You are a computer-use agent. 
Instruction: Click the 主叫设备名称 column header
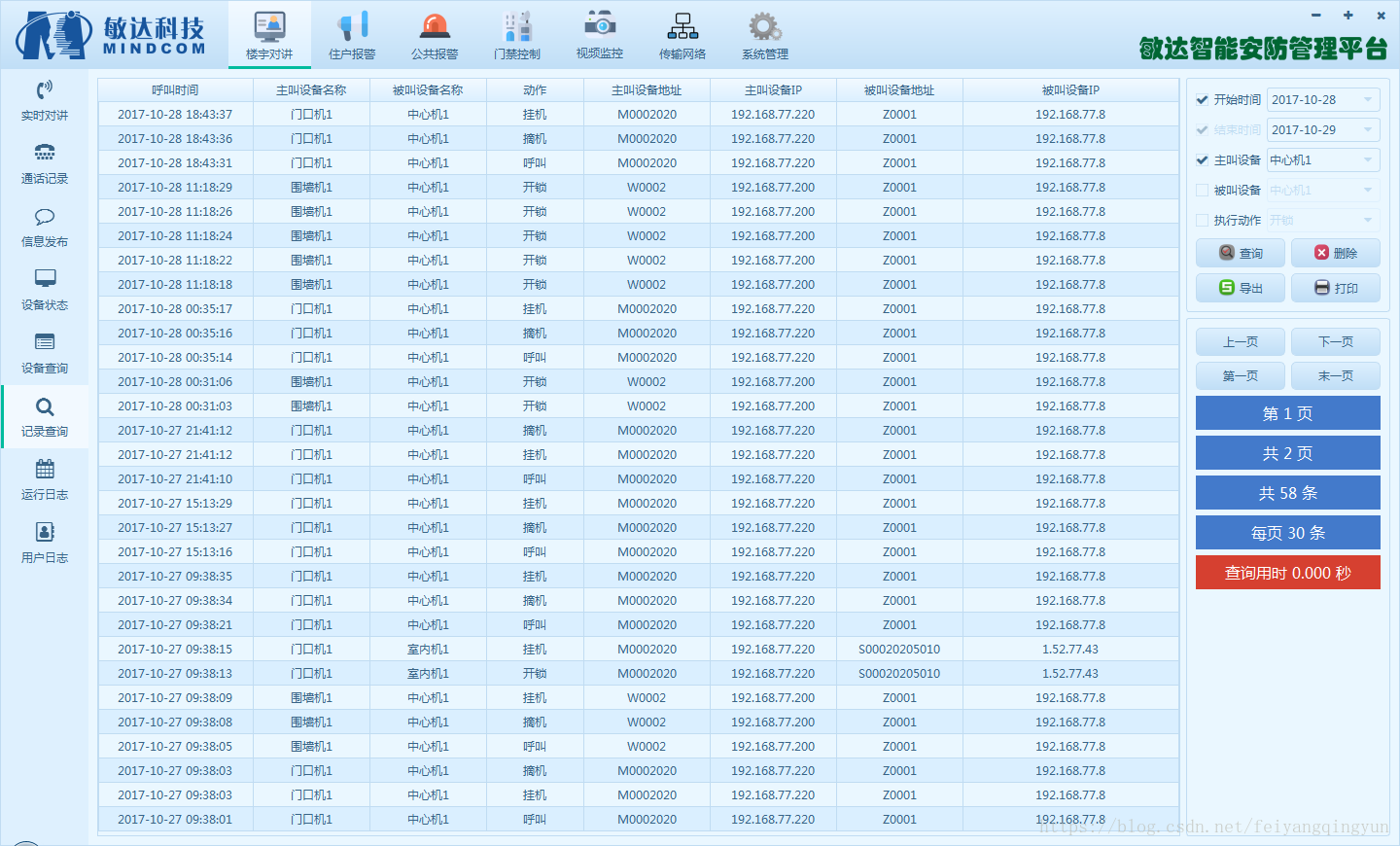311,89
